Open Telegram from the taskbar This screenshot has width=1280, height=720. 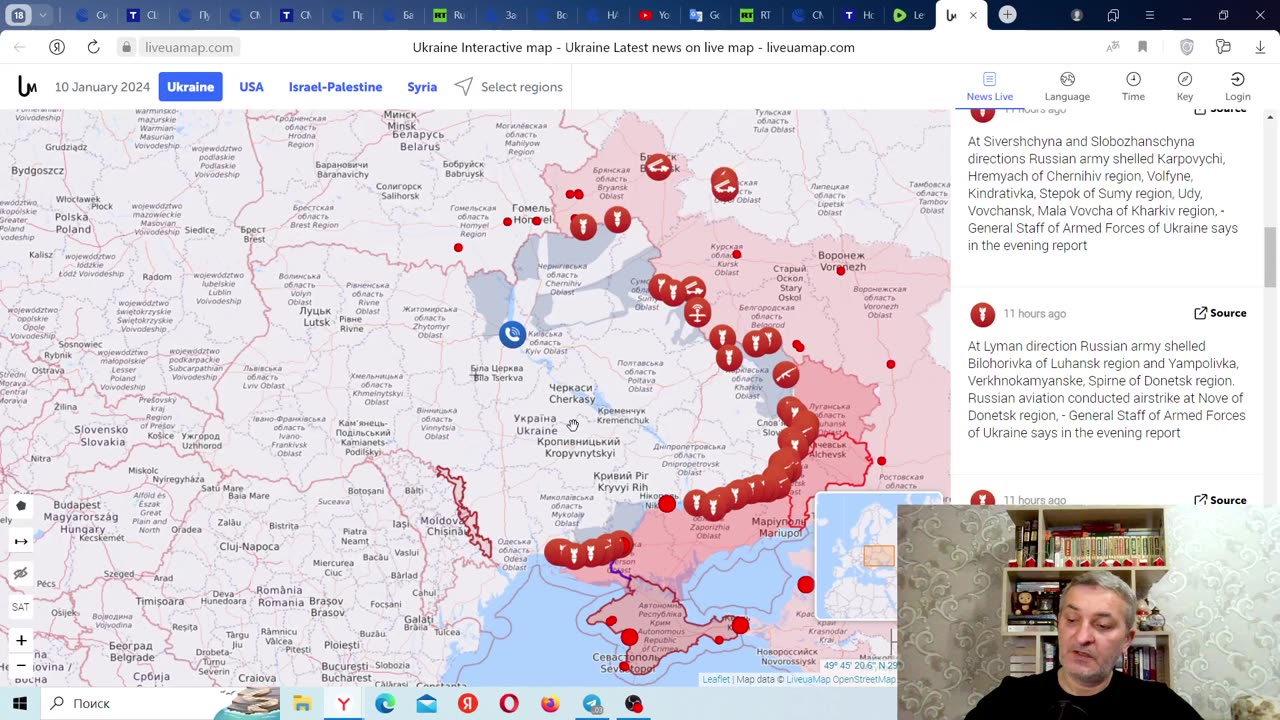(592, 703)
